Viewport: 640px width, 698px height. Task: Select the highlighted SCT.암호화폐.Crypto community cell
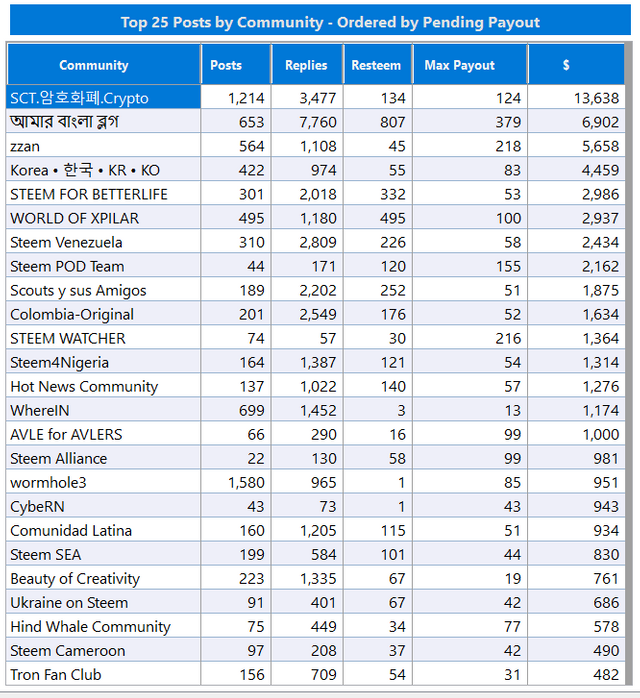point(103,98)
